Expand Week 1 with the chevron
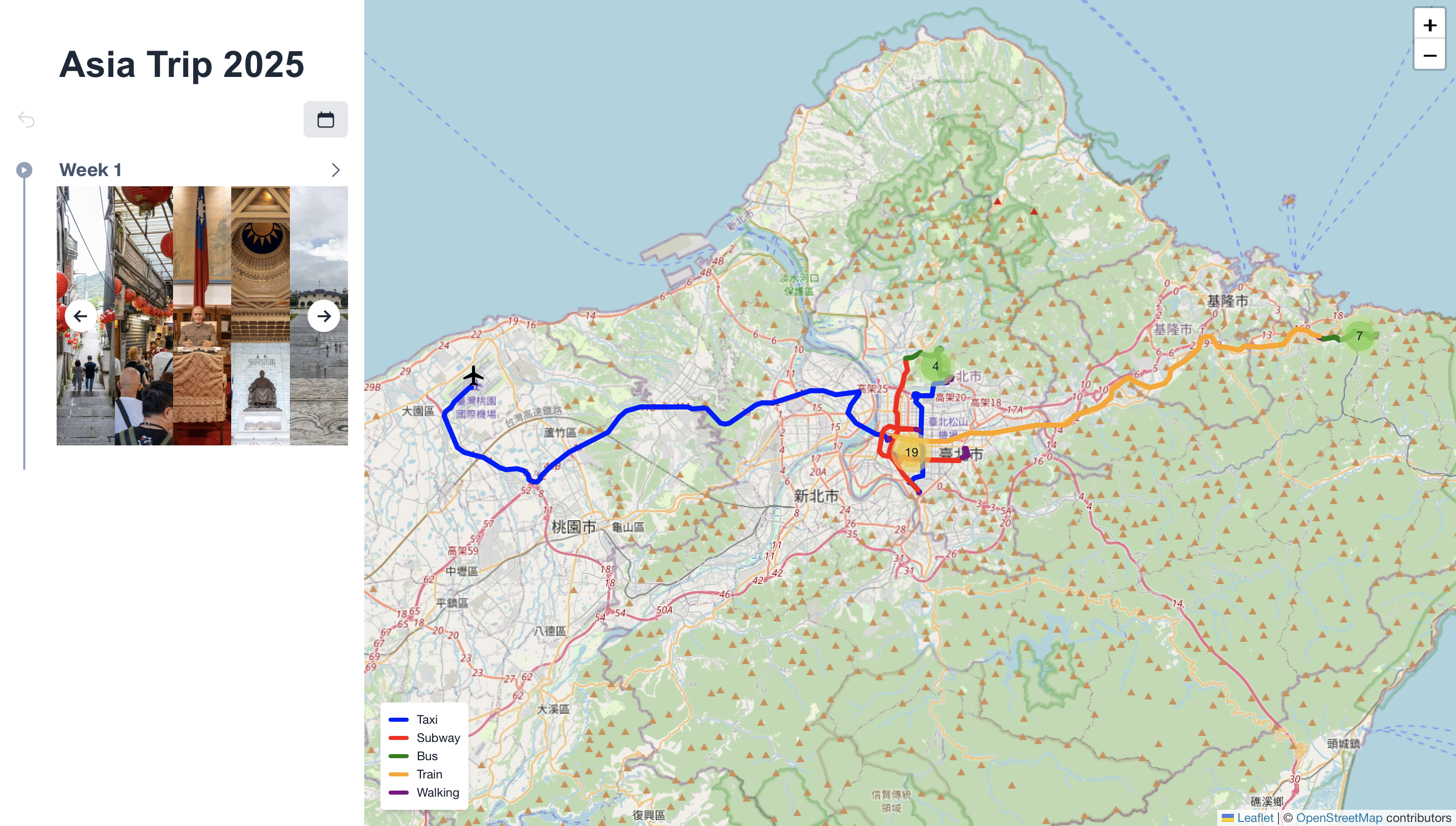This screenshot has height=826, width=1456. click(335, 170)
